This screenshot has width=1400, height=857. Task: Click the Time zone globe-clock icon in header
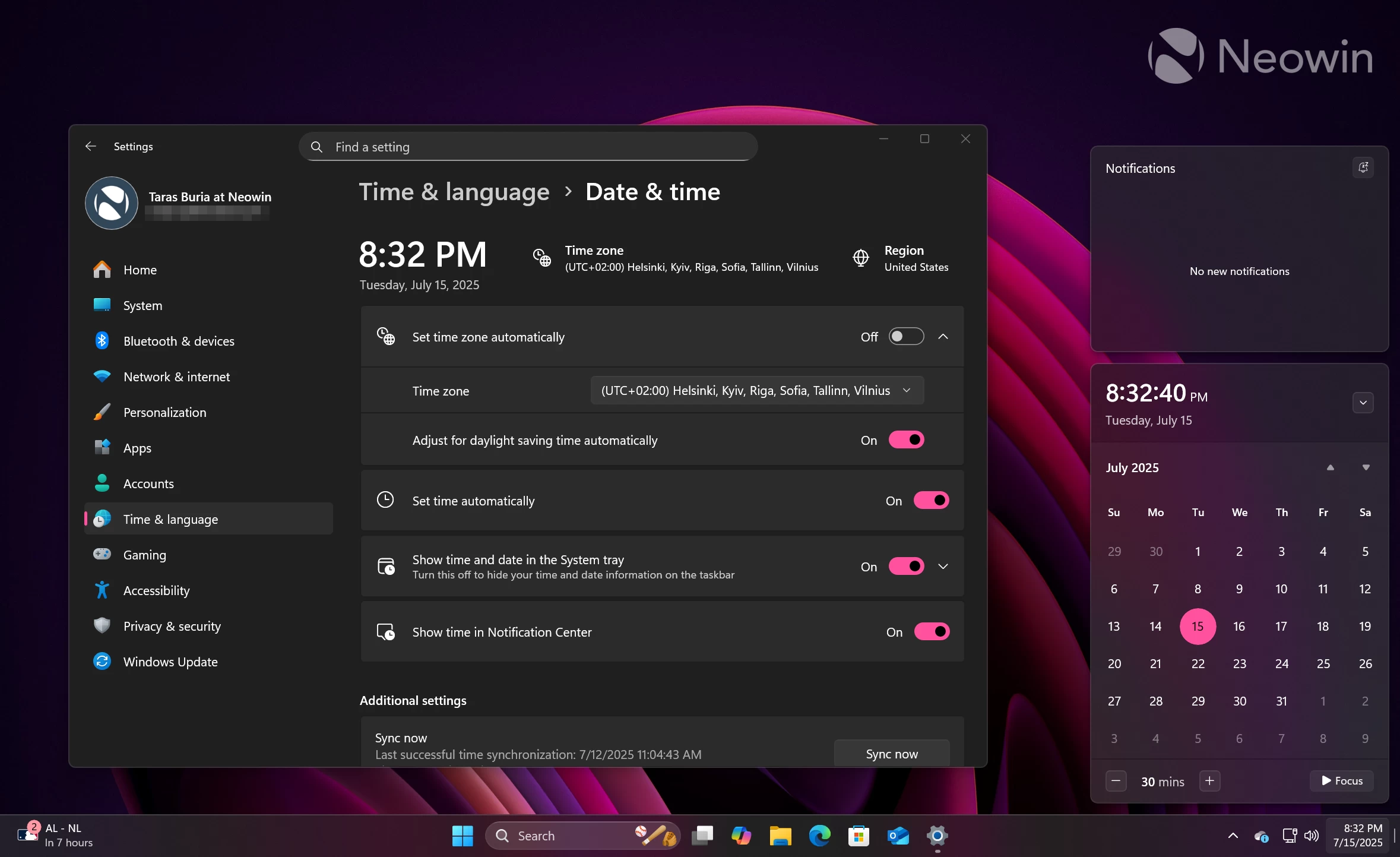(541, 258)
